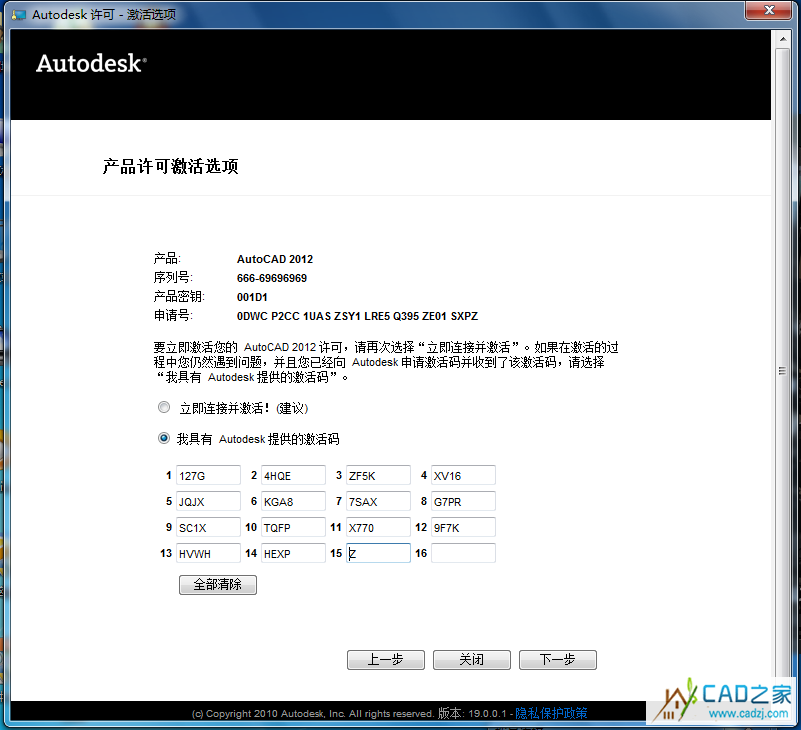Click activation code field 1 containing 127G
The image size is (801, 730).
[208, 475]
